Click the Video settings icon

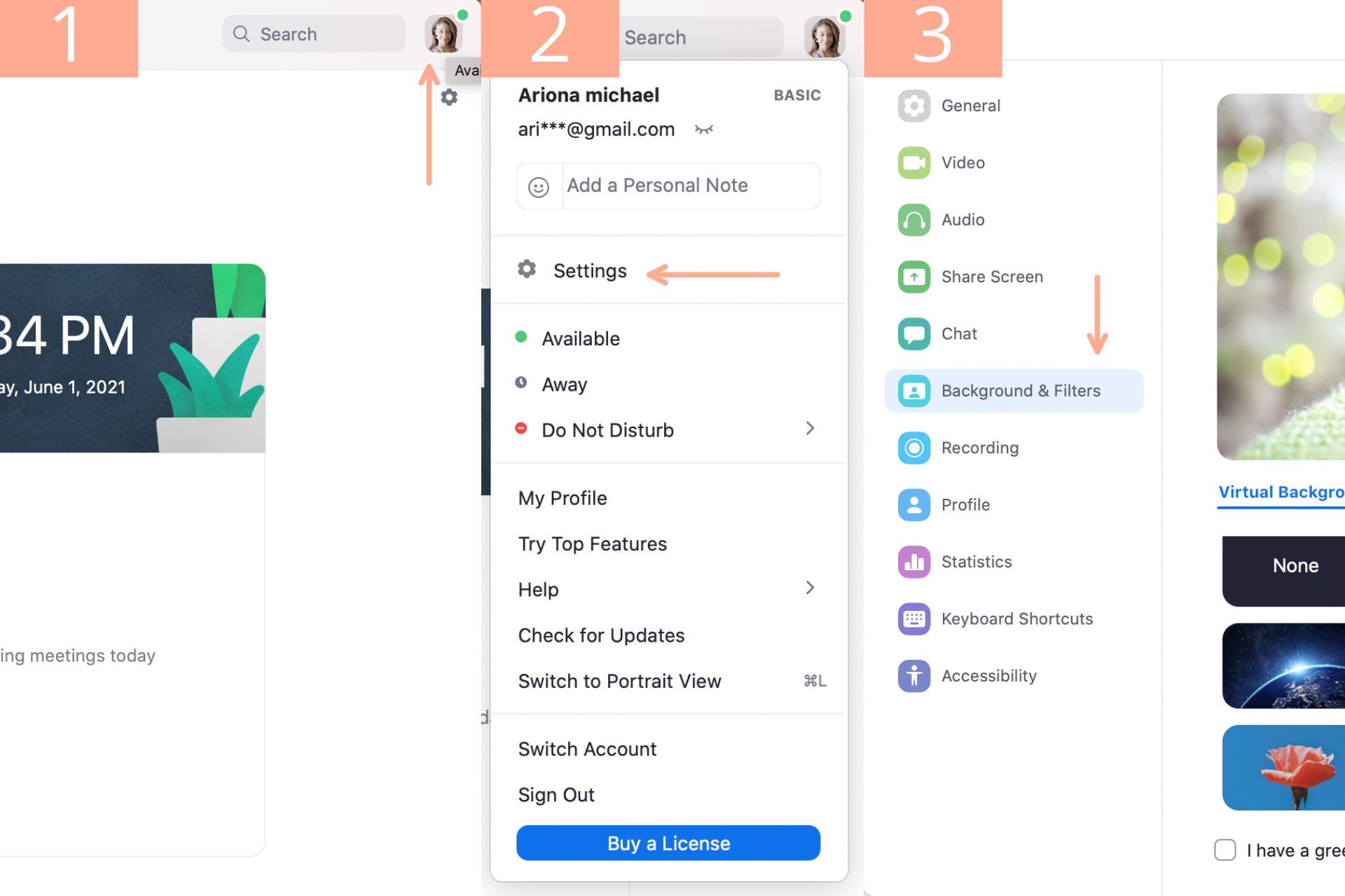coord(913,162)
